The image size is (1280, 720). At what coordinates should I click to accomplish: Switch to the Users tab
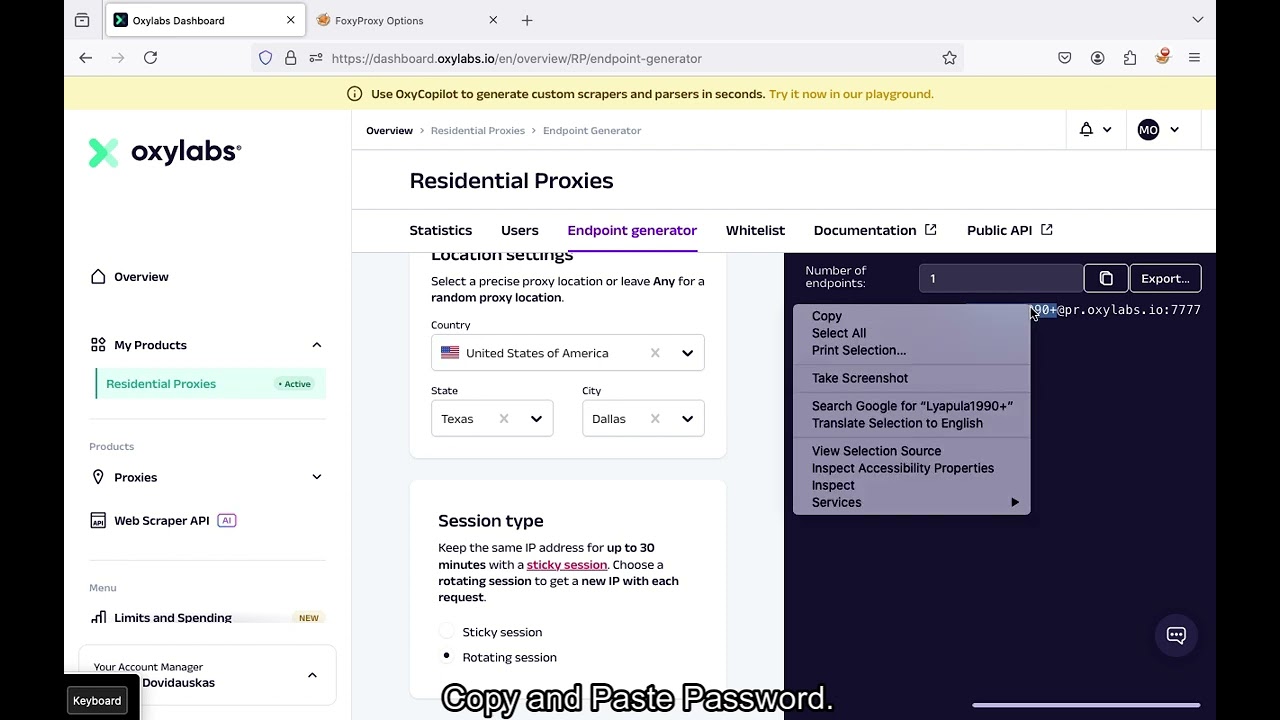(x=519, y=230)
